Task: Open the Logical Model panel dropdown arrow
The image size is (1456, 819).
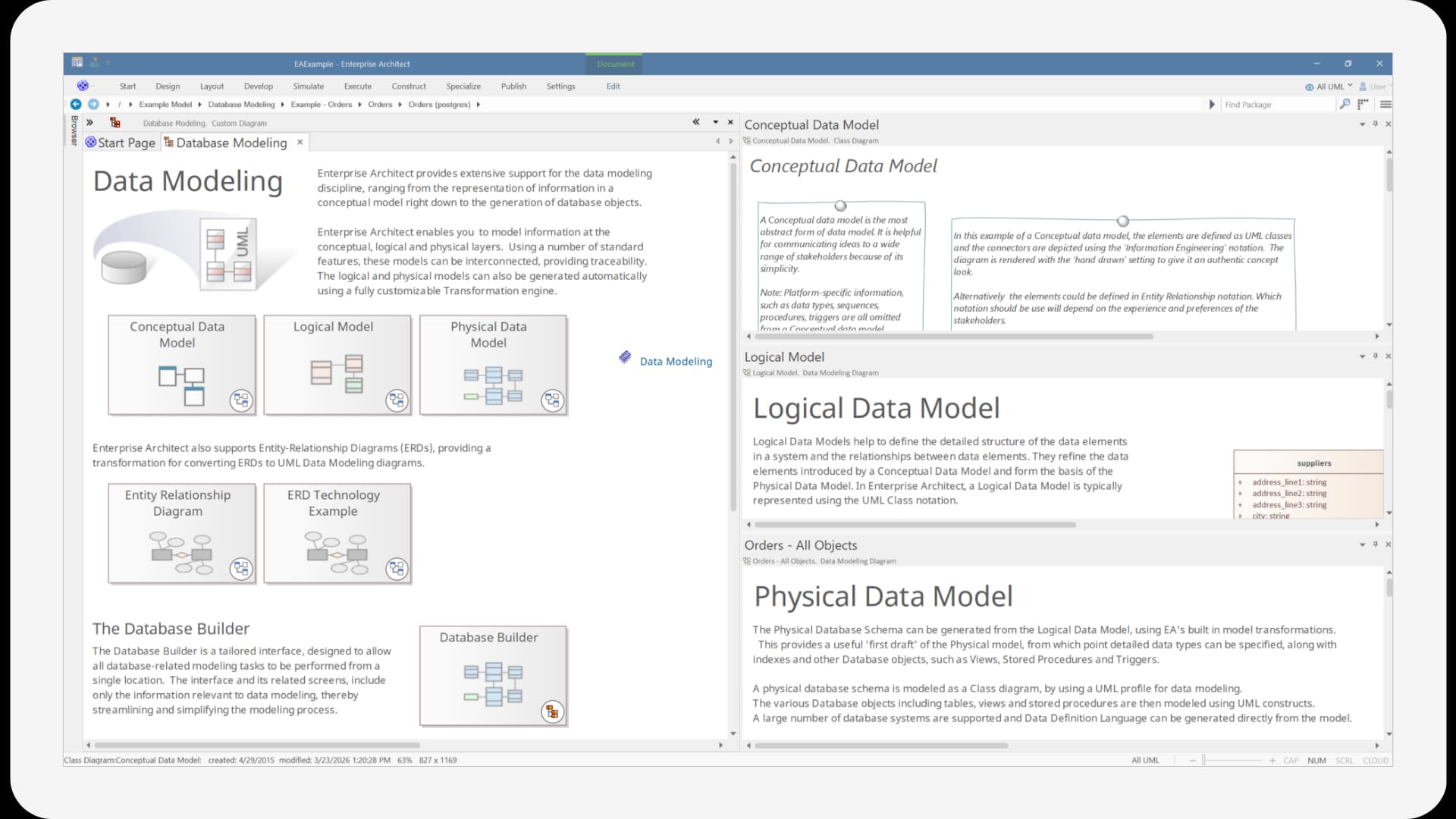Action: pos(1363,356)
